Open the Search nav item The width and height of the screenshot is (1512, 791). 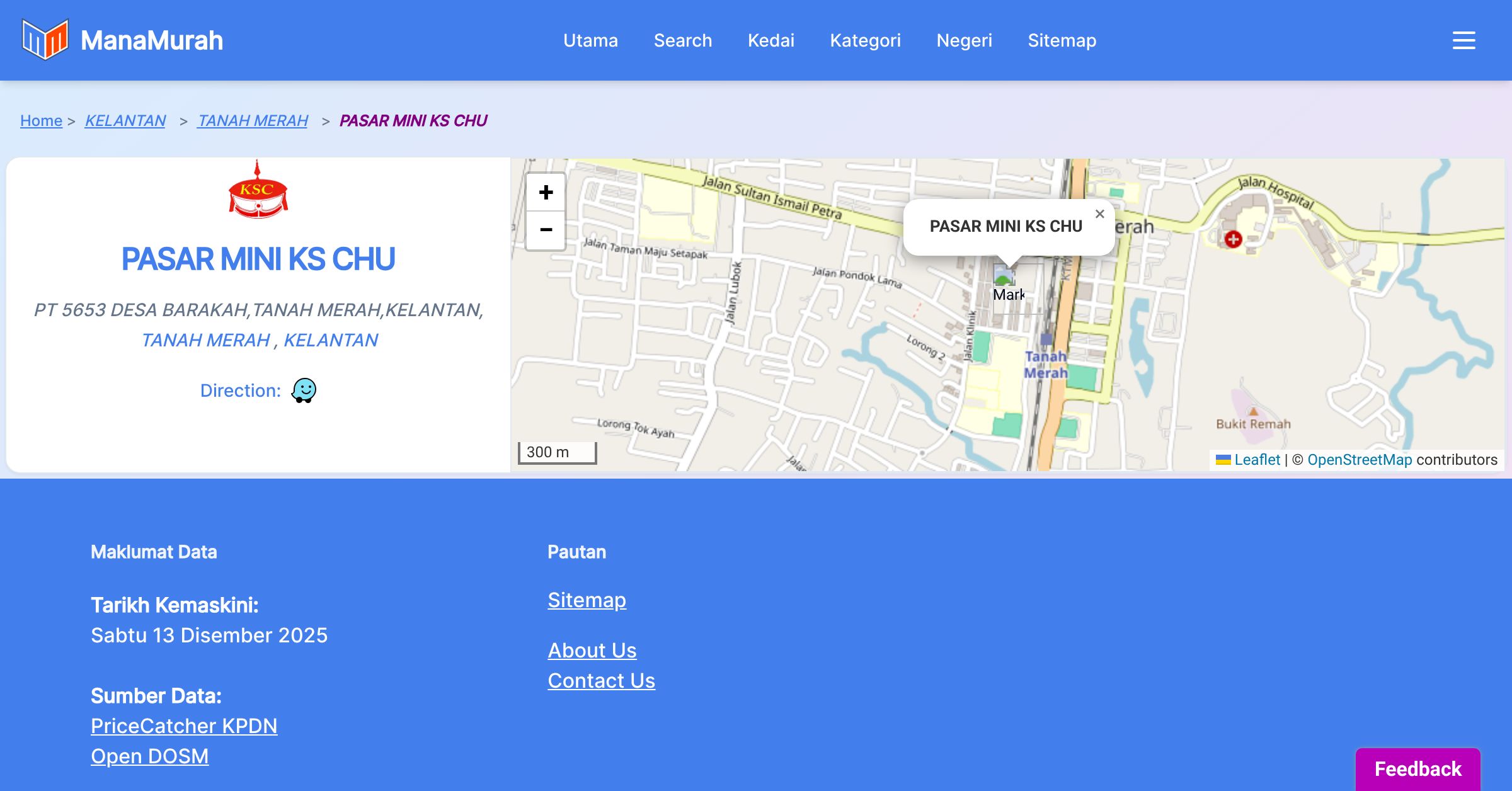tap(682, 40)
